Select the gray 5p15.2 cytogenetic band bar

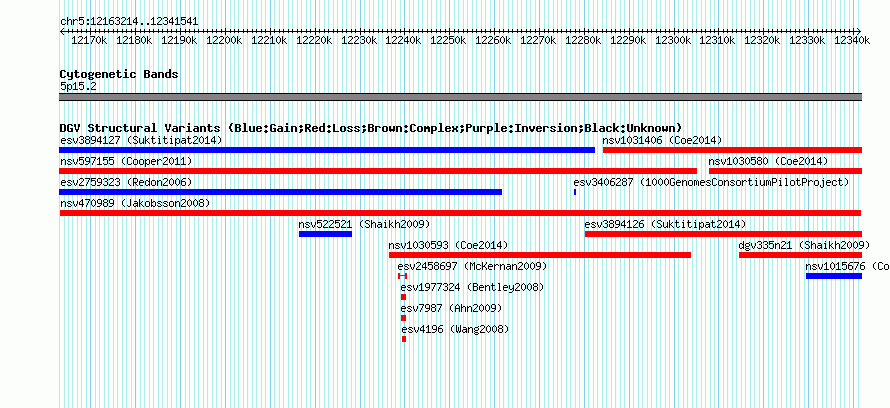(x=460, y=97)
